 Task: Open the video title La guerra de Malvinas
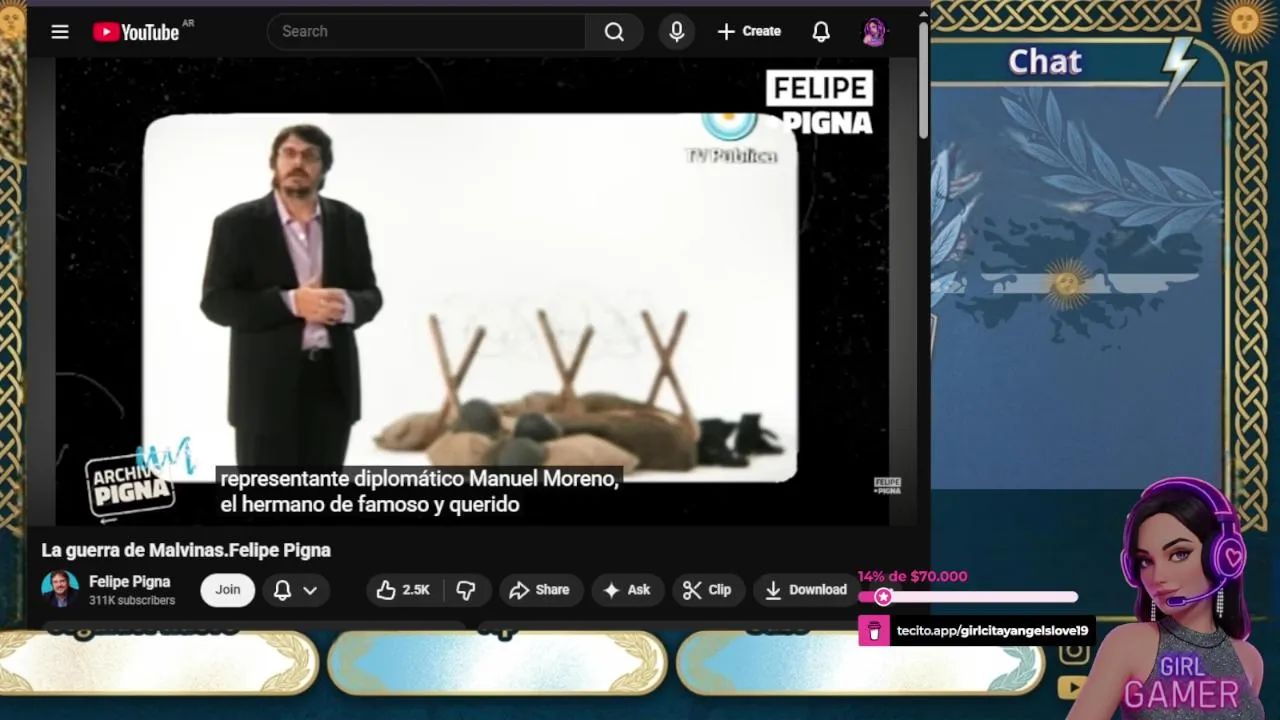click(x=186, y=550)
